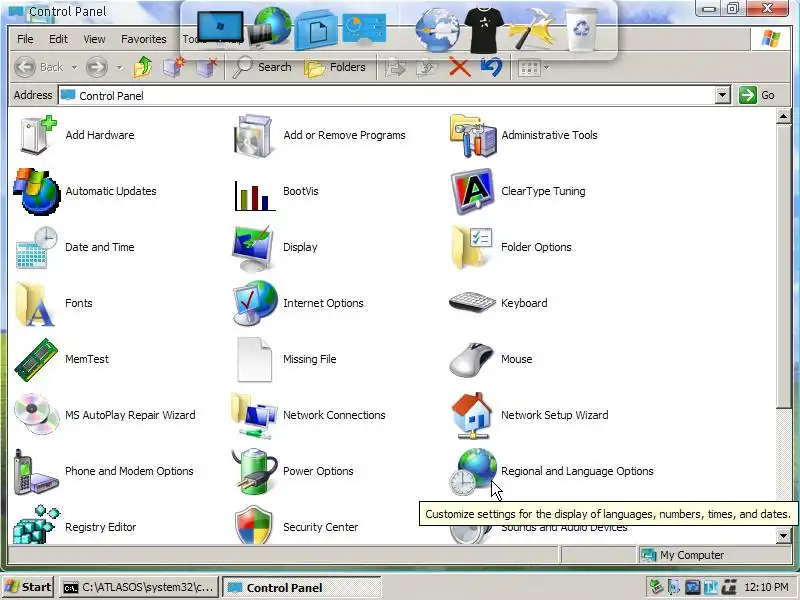Click the Map Network Drive toolbar icon
The image size is (800, 600).
(x=173, y=67)
